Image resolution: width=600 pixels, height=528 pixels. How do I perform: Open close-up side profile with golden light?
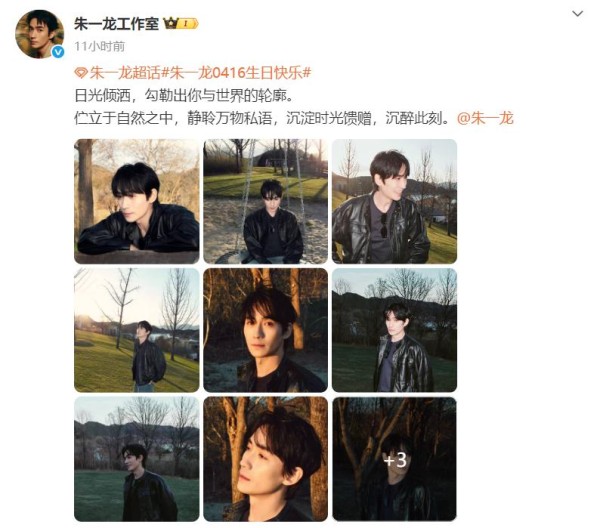[266, 459]
